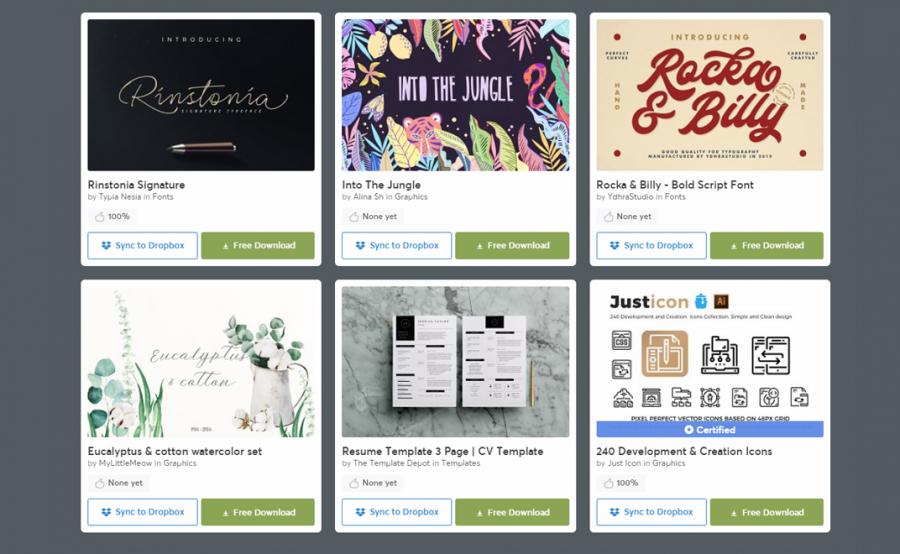The height and width of the screenshot is (554, 900).
Task: Open the Rinstonia Signature preview image
Action: (201, 95)
